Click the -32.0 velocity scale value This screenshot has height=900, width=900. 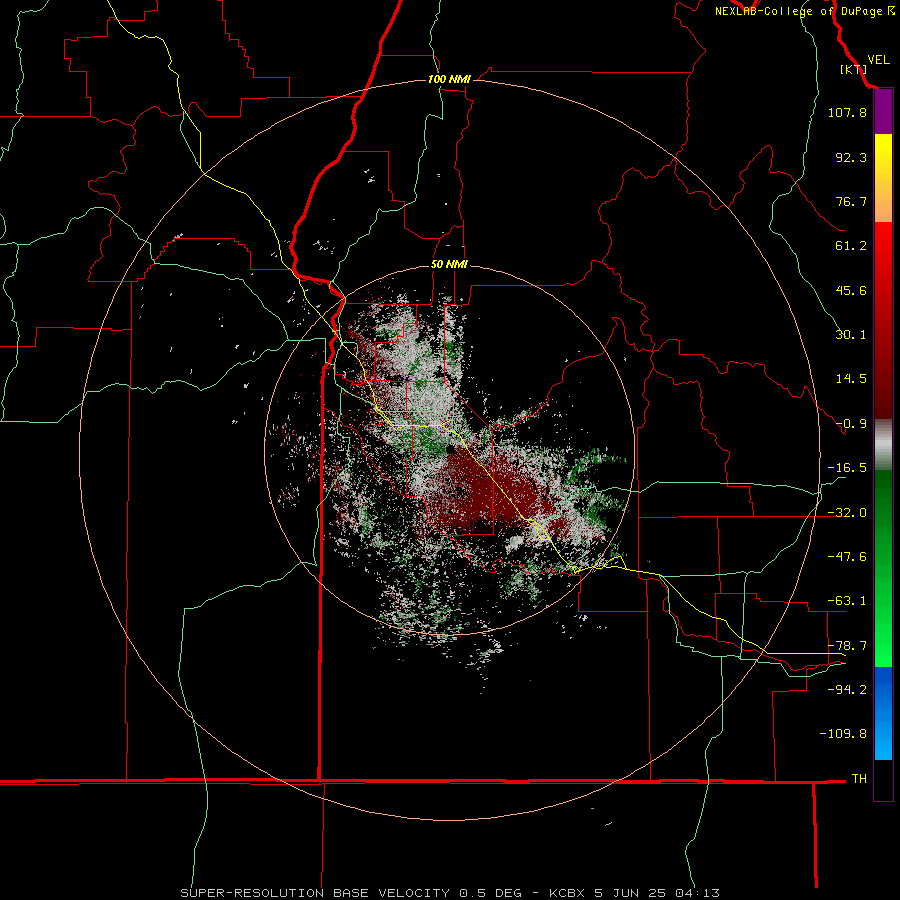[x=847, y=513]
